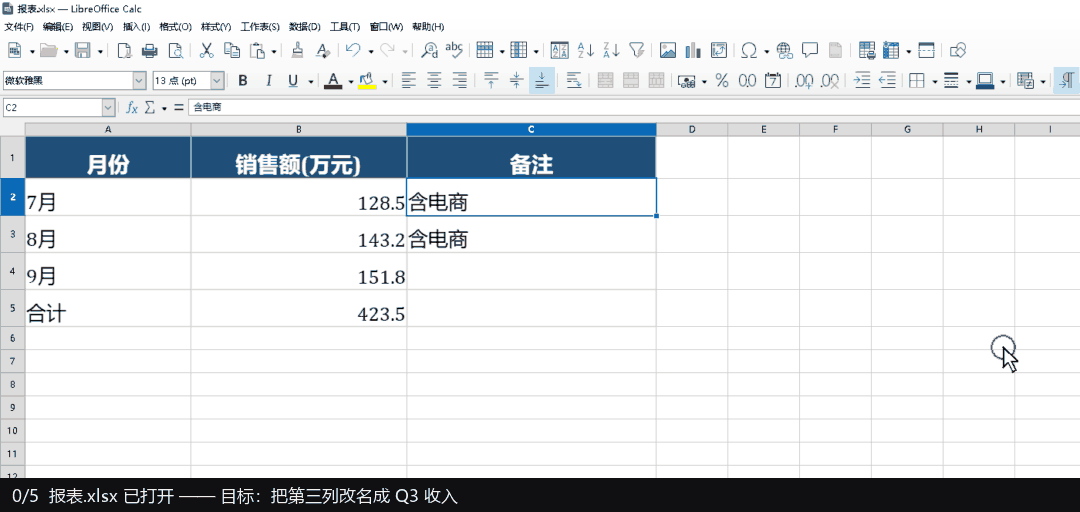Open Print Preview from toolbar
Image resolution: width=1080 pixels, height=512 pixels.
pyautogui.click(x=176, y=50)
